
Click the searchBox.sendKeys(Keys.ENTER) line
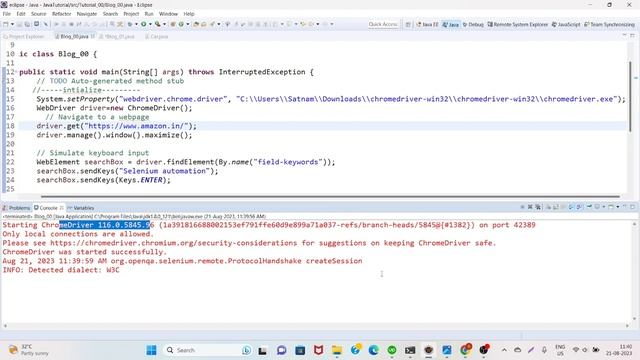(x=103, y=180)
